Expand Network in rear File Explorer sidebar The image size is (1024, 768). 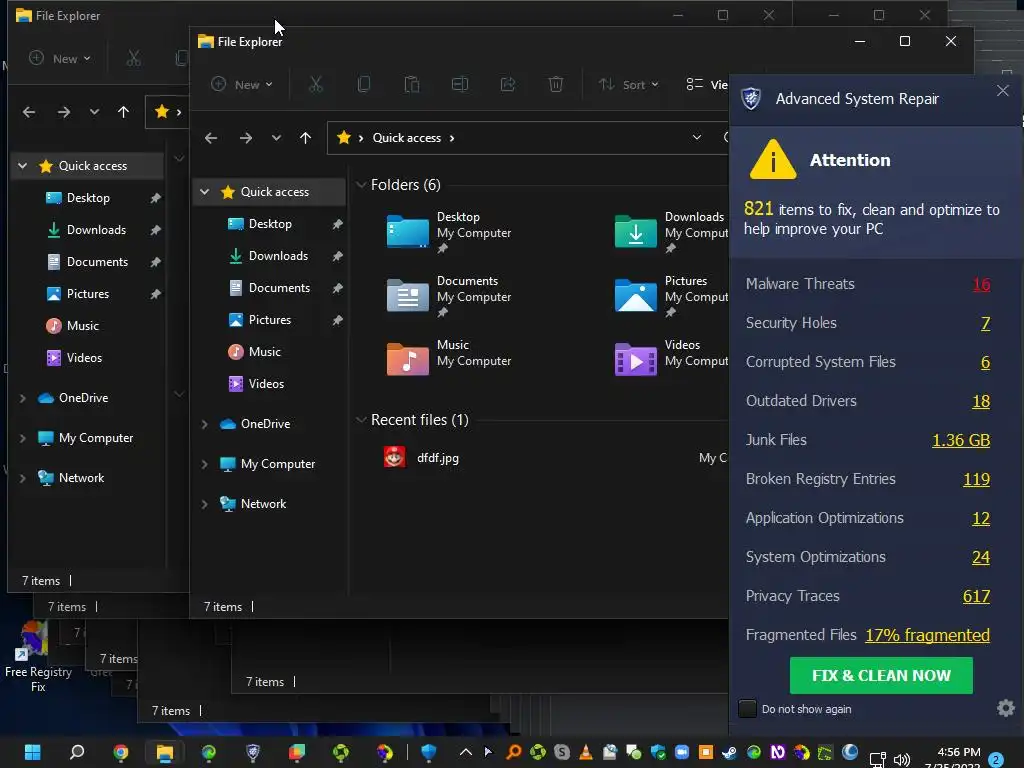pos(22,478)
